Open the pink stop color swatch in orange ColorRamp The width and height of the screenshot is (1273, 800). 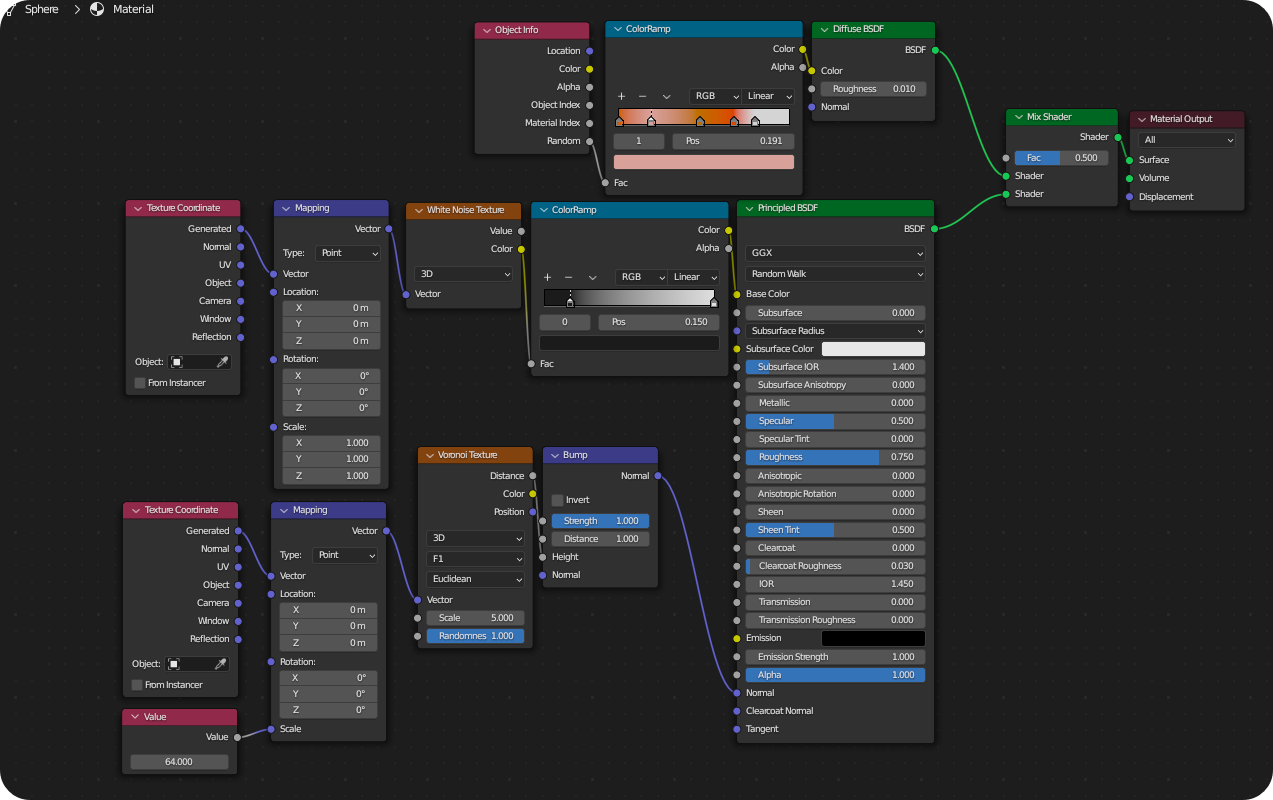point(704,162)
